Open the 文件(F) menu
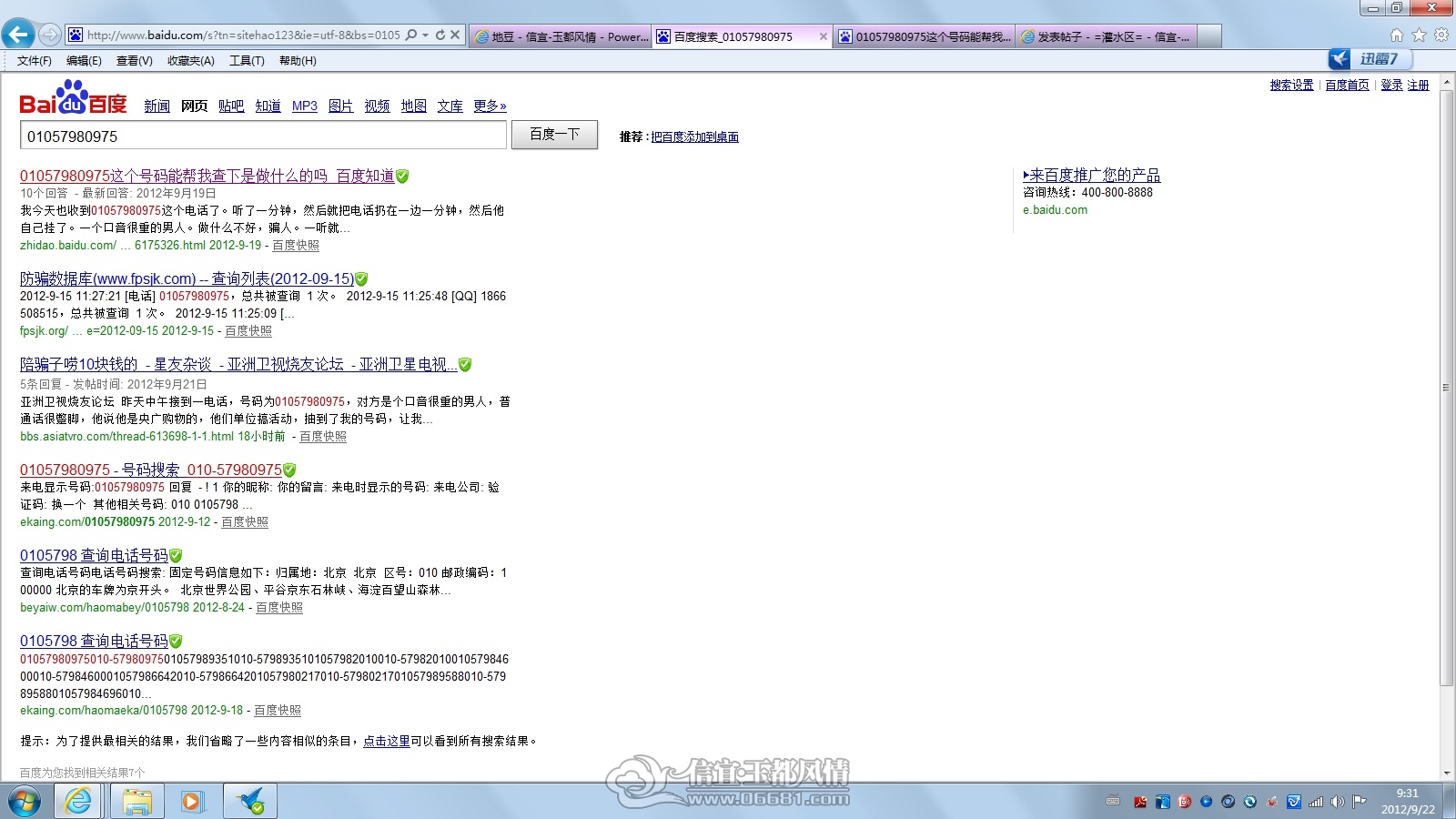This screenshot has height=819, width=1456. pos(35,61)
